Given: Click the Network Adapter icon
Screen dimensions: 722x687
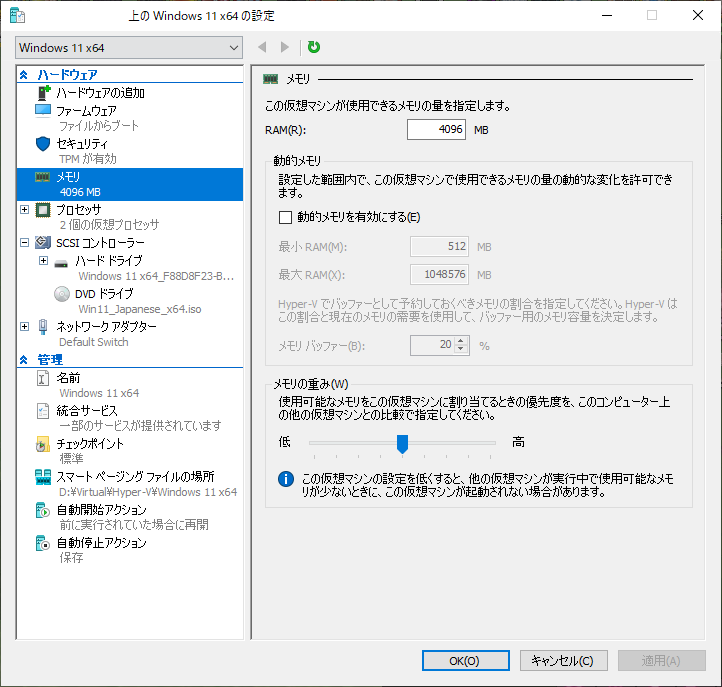Looking at the screenshot, I should coord(43,326).
